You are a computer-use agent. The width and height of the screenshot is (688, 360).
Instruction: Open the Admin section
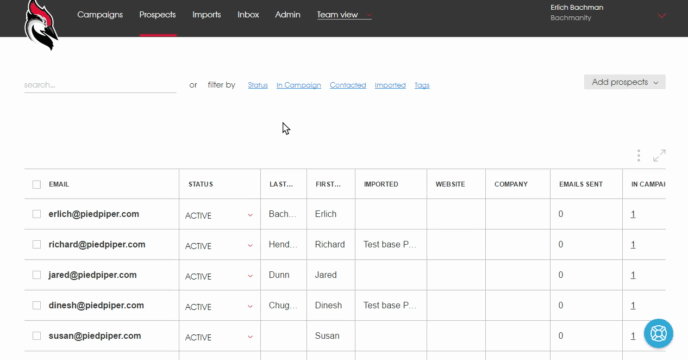point(287,14)
